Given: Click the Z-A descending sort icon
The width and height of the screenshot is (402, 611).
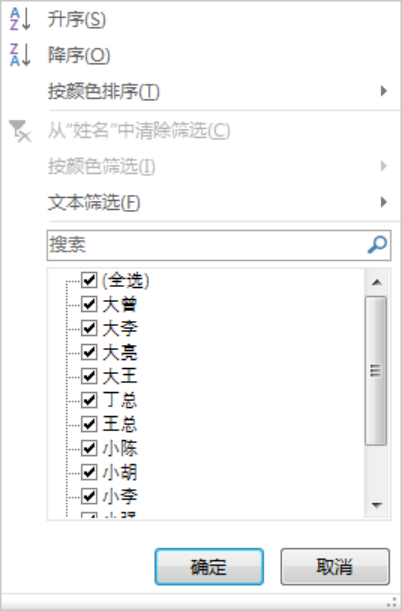Looking at the screenshot, I should pyautogui.click(x=20, y=55).
